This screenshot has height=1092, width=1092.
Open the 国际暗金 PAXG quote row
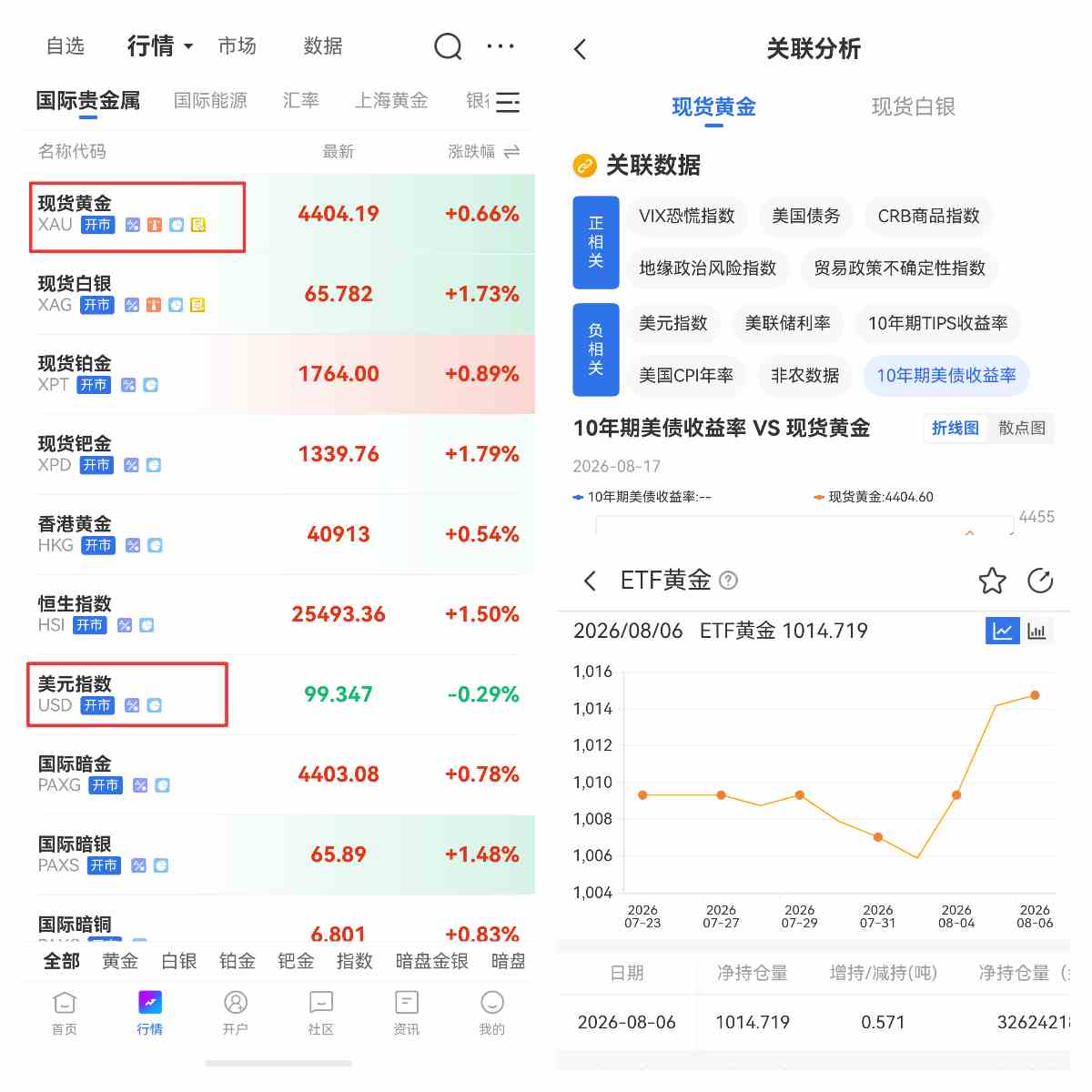[280, 774]
